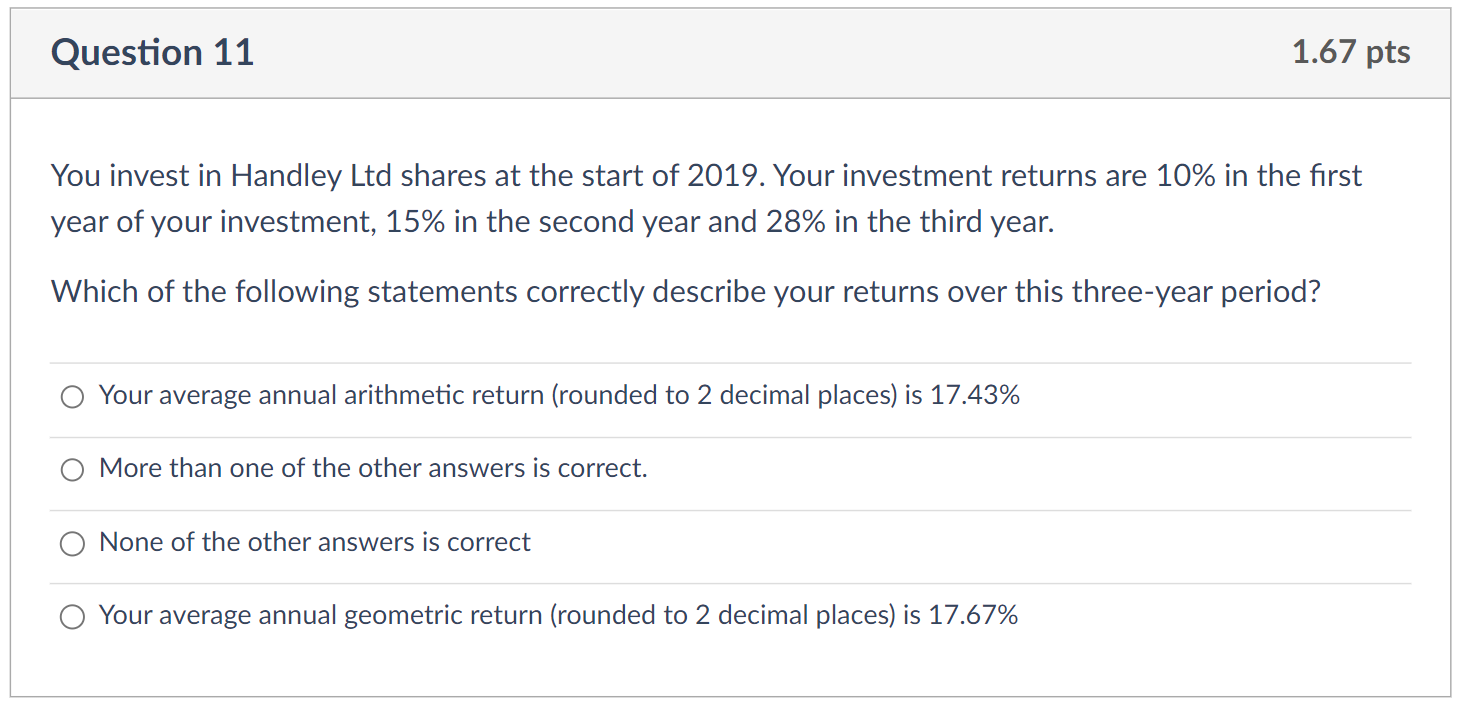Mark the 'None of the other answers' radio button
This screenshot has height=711, width=1463.
click(72, 543)
